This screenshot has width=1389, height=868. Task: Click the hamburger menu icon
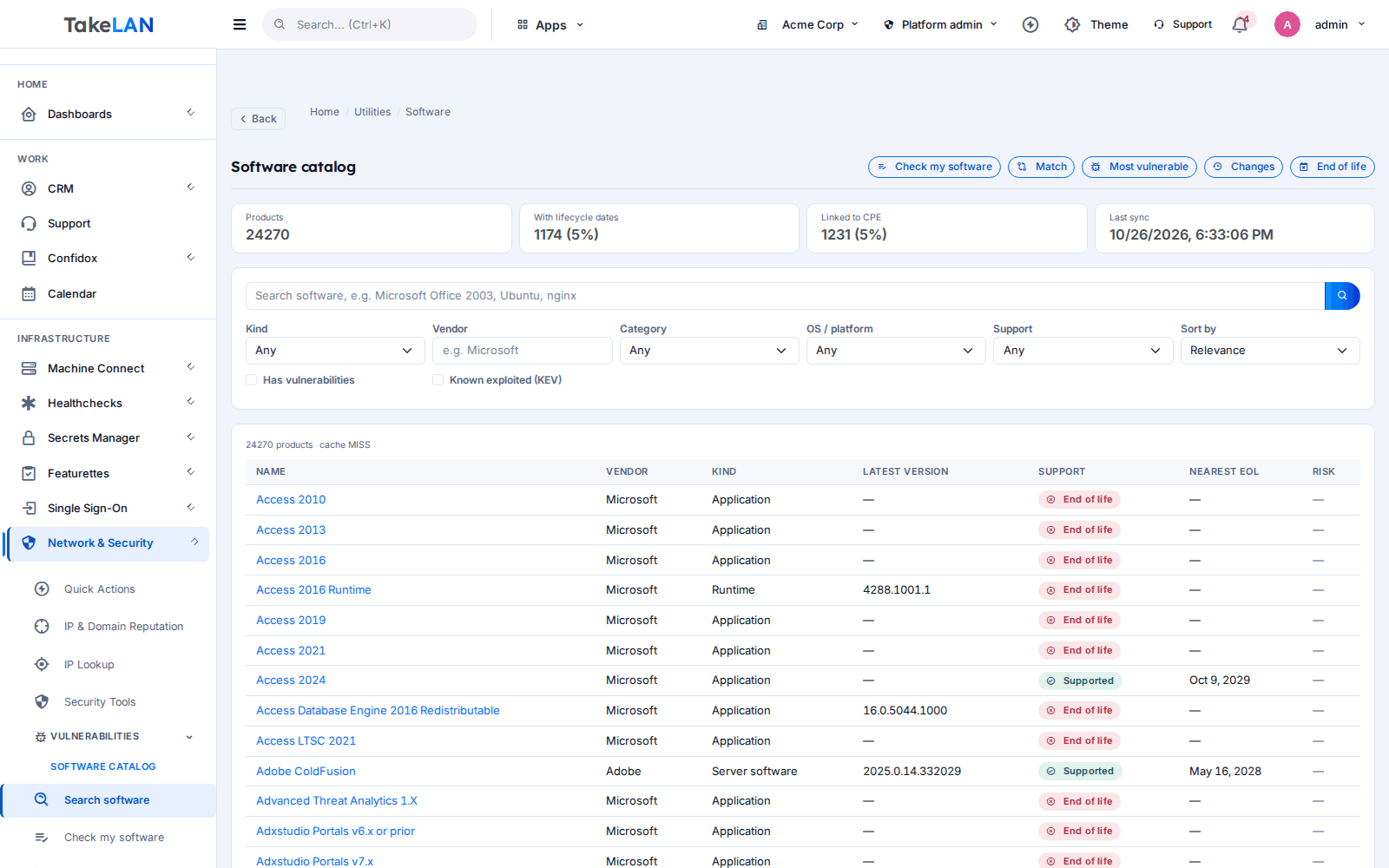pos(240,24)
